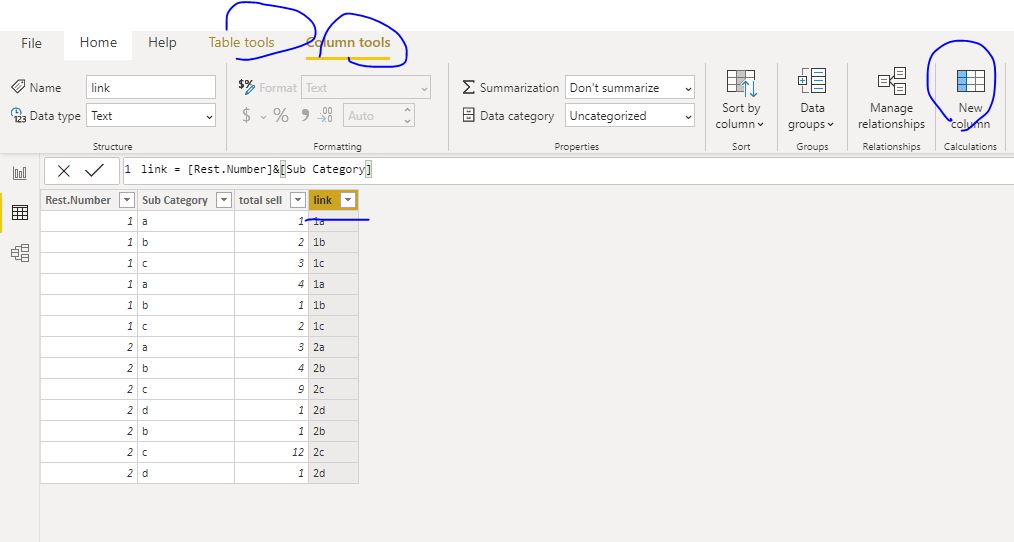Open the Data category dropdown

coord(630,116)
